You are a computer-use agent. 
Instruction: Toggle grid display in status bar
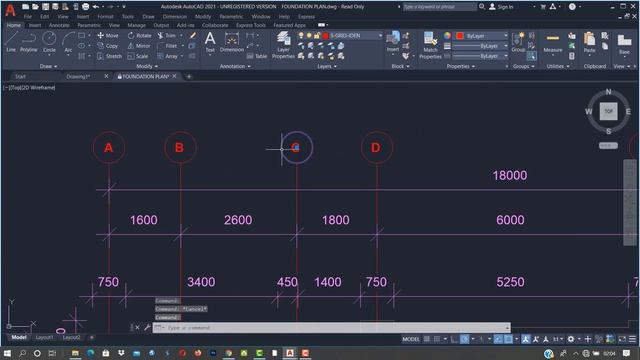coord(427,339)
